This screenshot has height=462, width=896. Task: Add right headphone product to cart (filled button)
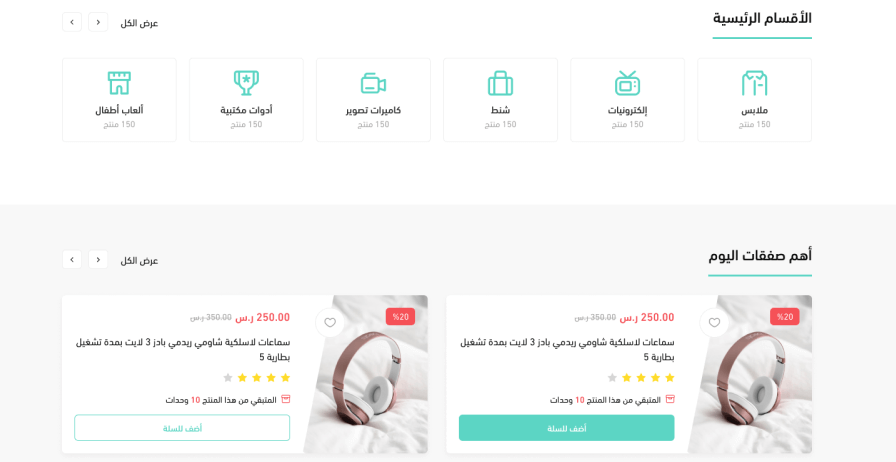click(566, 428)
